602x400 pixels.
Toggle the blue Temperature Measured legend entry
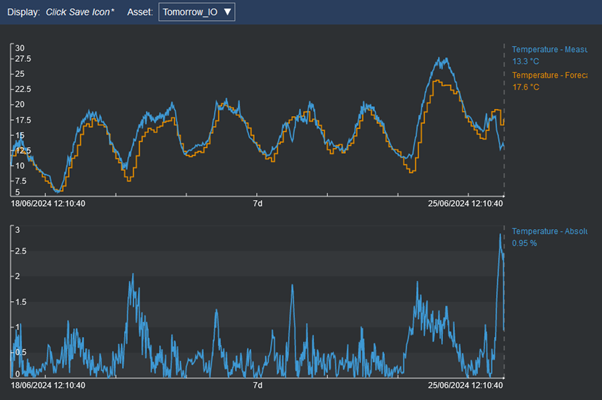pos(555,48)
